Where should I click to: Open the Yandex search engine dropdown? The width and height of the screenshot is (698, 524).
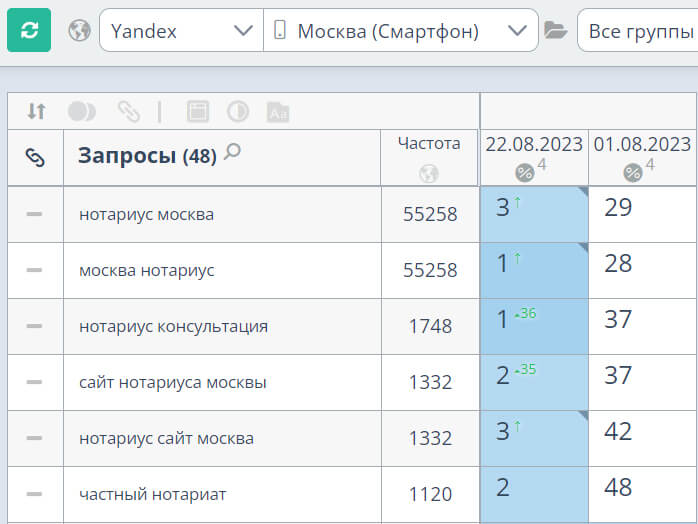[x=182, y=30]
